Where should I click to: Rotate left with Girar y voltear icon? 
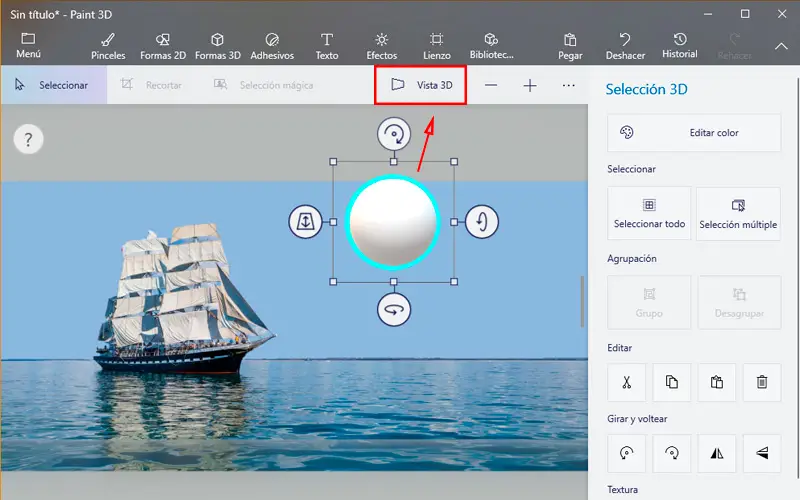tap(627, 453)
